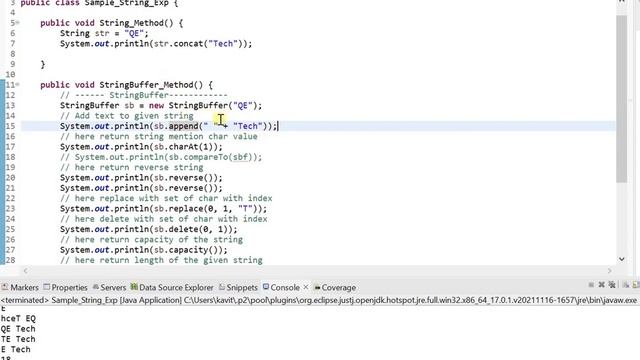Image resolution: width=640 pixels, height=360 pixels.
Task: Click the highlighted word append on line 15
Action: (x=183, y=126)
